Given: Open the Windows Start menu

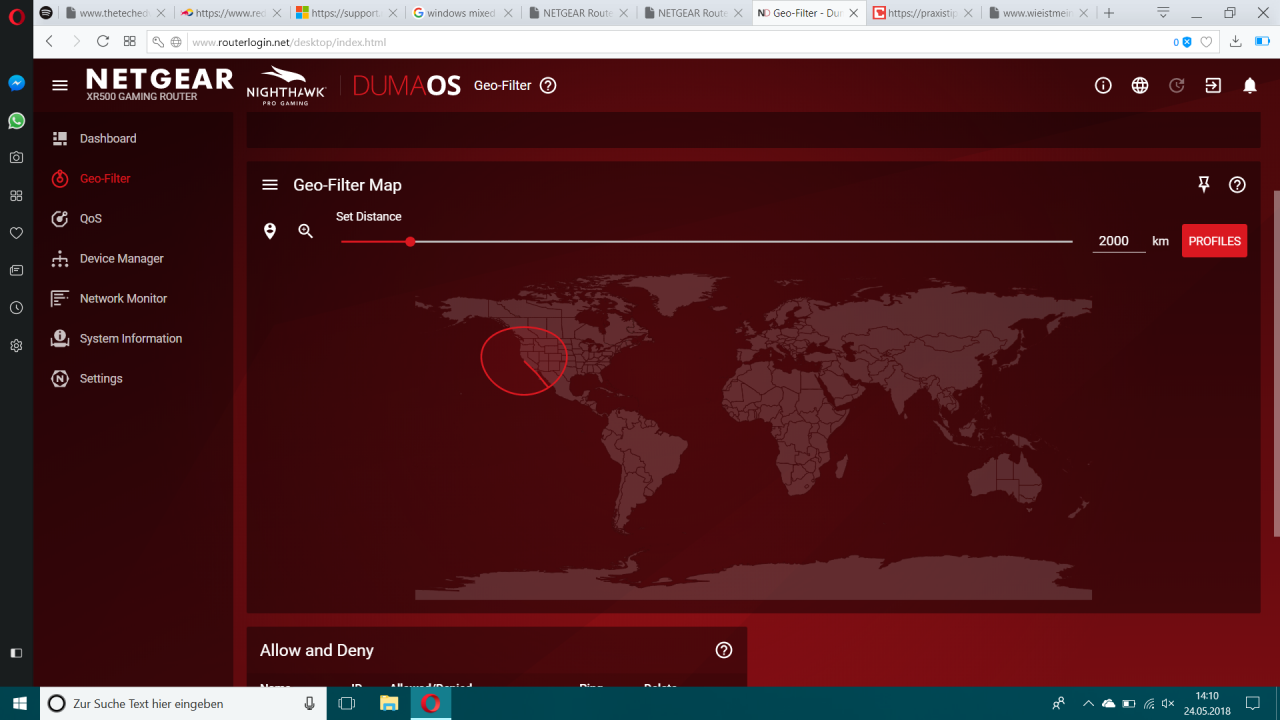Looking at the screenshot, I should click(x=19, y=703).
